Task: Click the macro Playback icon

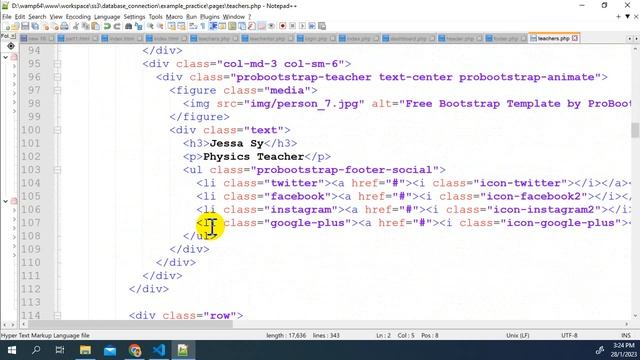Action: coord(302,26)
